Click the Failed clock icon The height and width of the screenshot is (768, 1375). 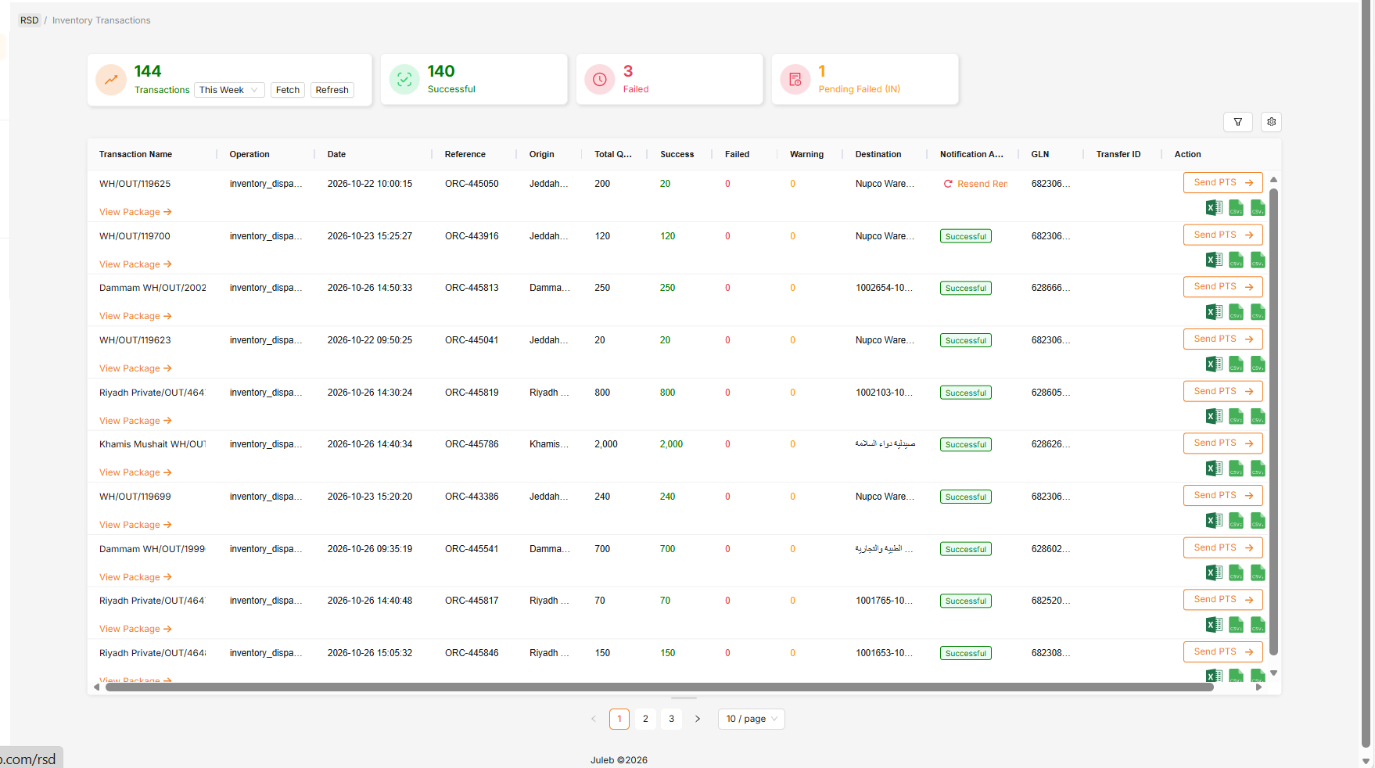(599, 79)
